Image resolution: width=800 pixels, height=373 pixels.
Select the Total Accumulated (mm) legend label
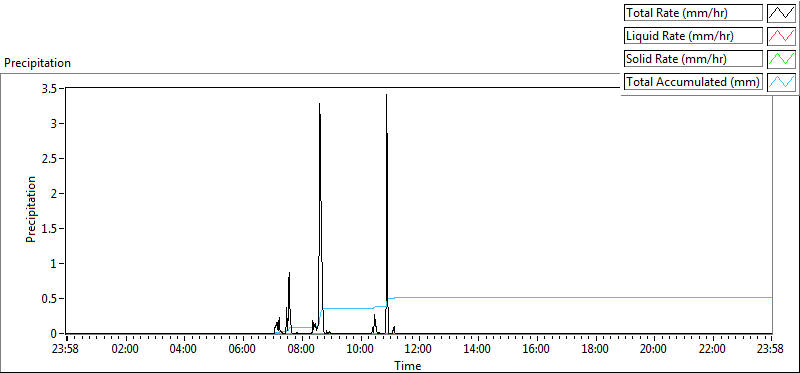[693, 82]
